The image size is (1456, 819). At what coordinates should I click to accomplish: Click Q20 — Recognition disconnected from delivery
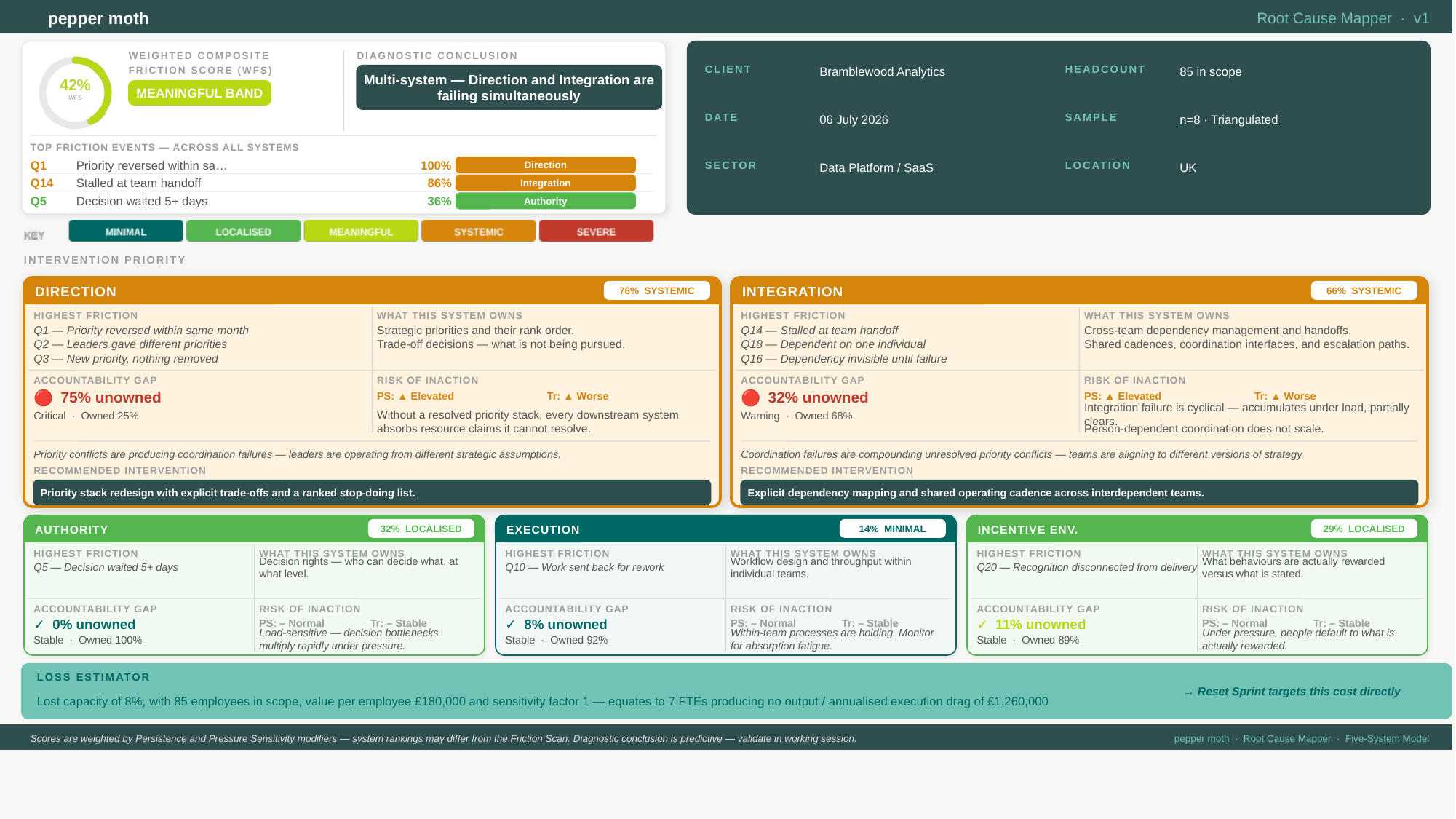pyautogui.click(x=1086, y=567)
